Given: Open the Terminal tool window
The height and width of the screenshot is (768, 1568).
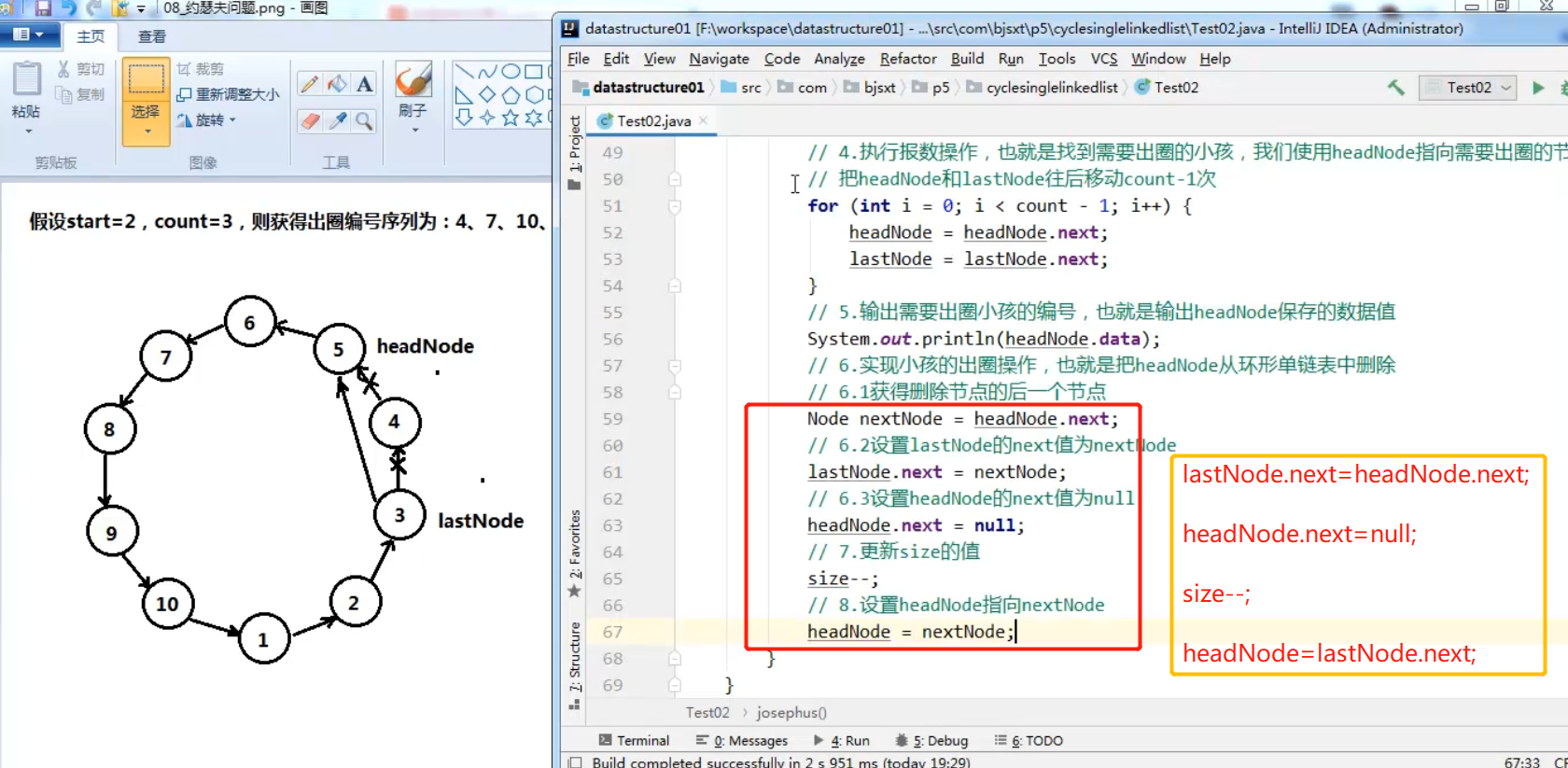Looking at the screenshot, I should coord(634,741).
